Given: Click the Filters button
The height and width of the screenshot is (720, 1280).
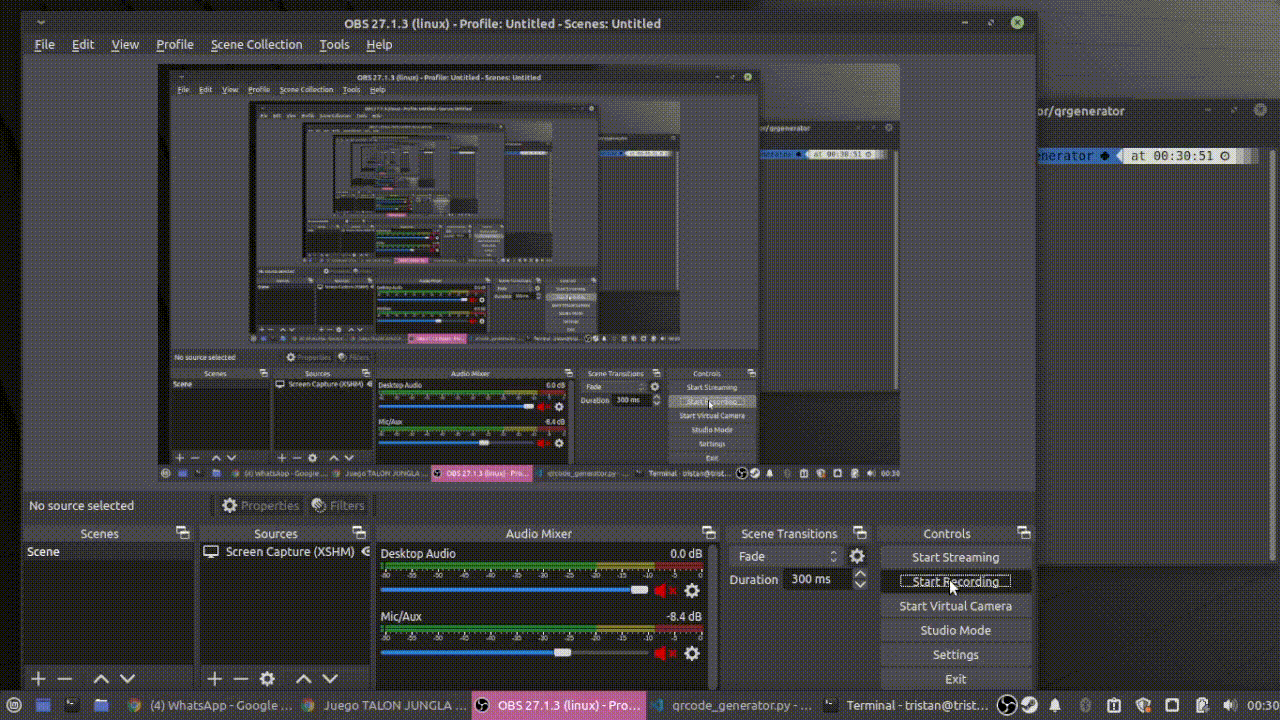Looking at the screenshot, I should [338, 505].
